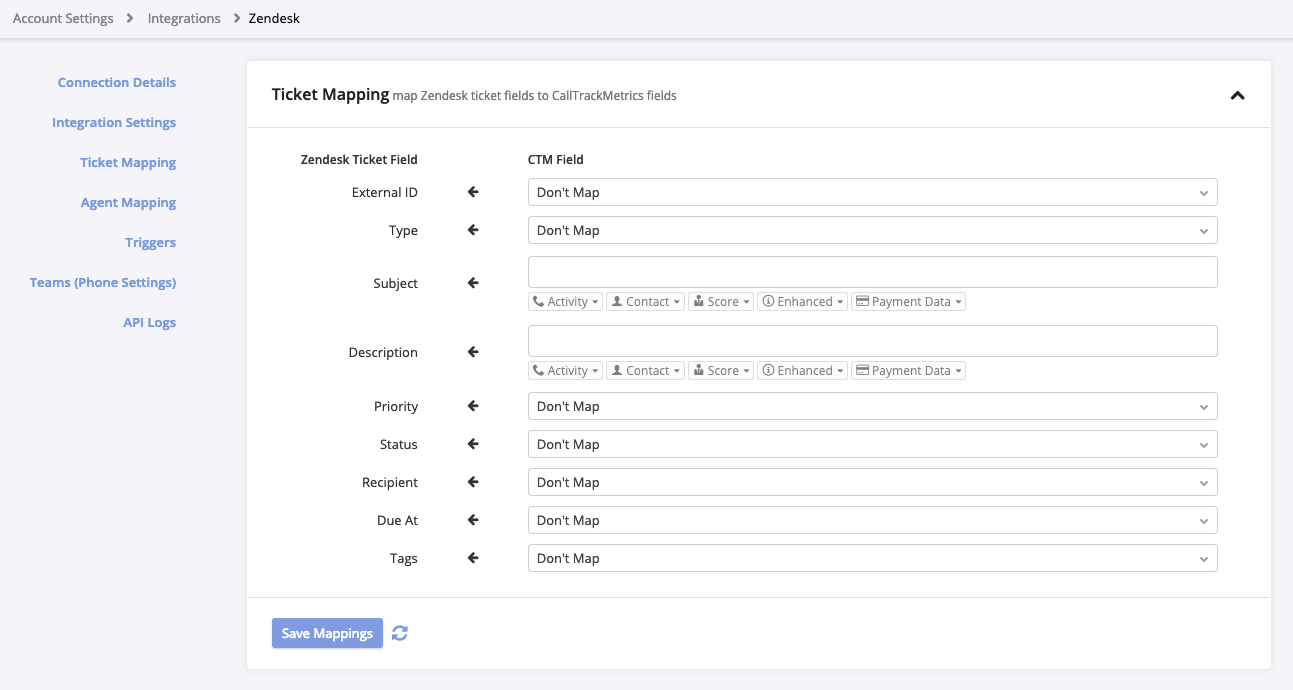
Task: Click the arrow icon next to Status
Action: click(474, 444)
